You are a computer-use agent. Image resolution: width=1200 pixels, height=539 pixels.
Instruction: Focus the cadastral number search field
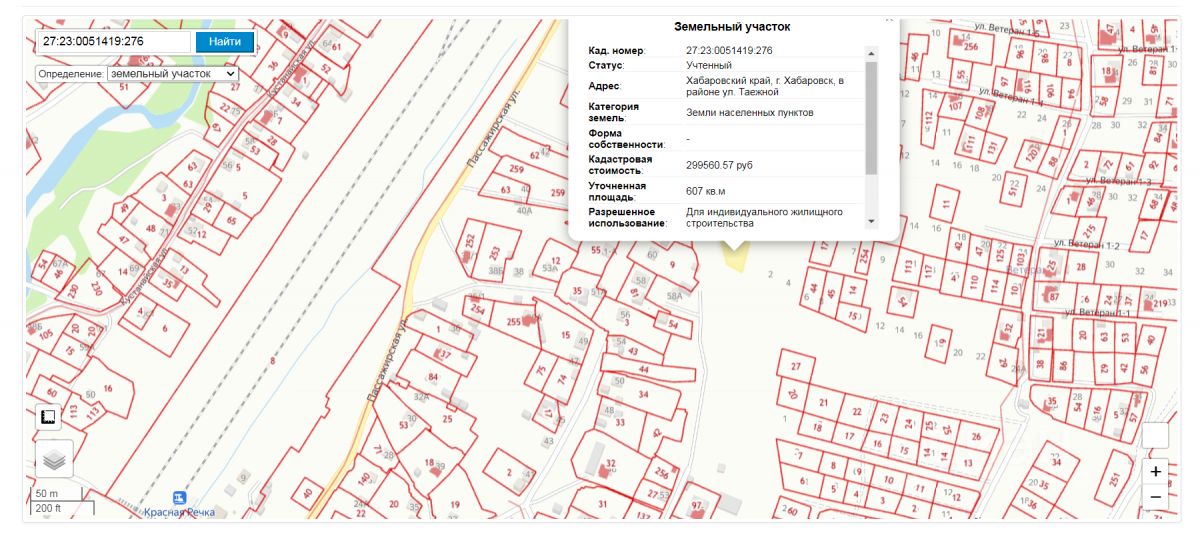[113, 42]
